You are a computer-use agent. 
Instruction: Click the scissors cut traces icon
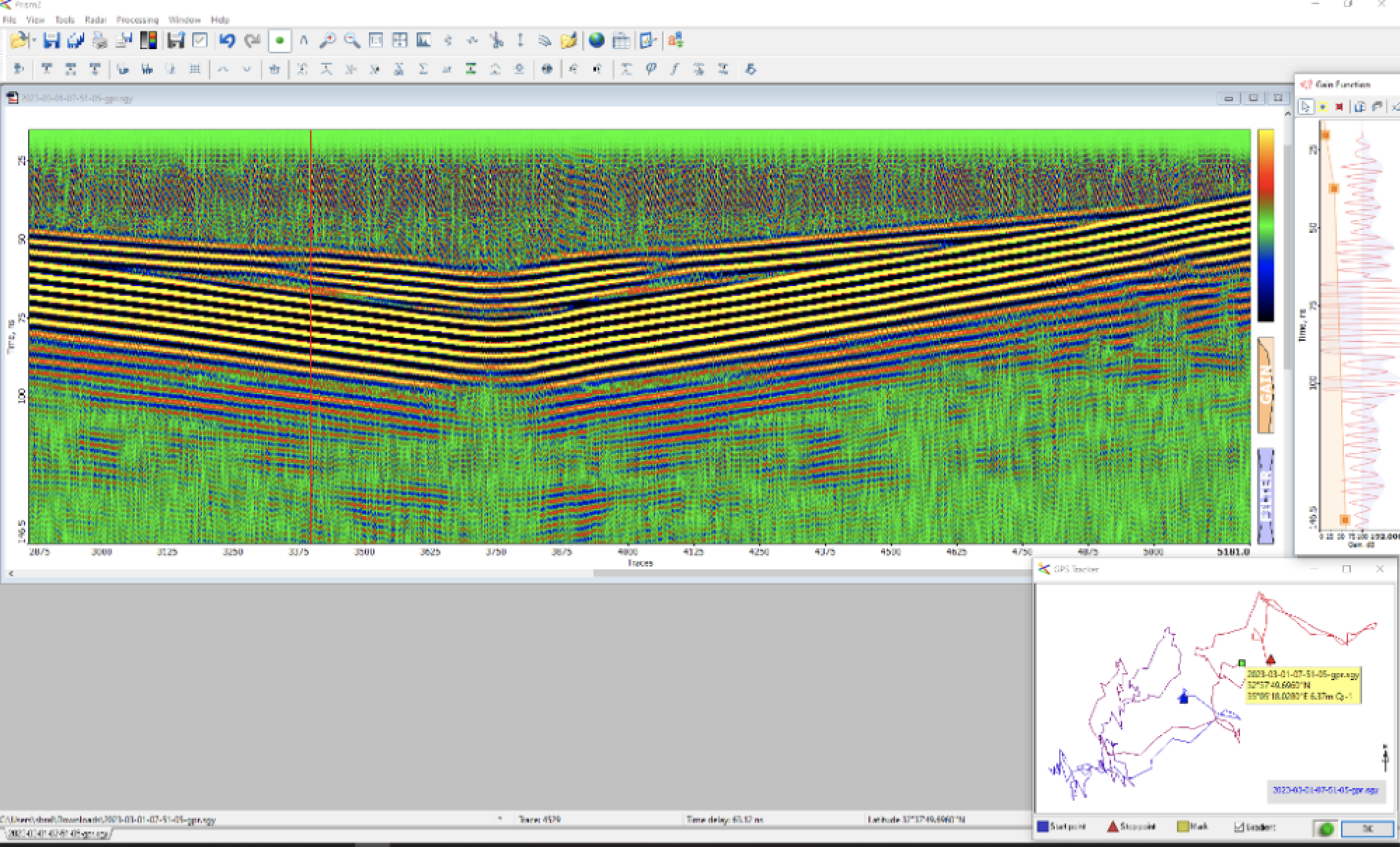point(497,41)
